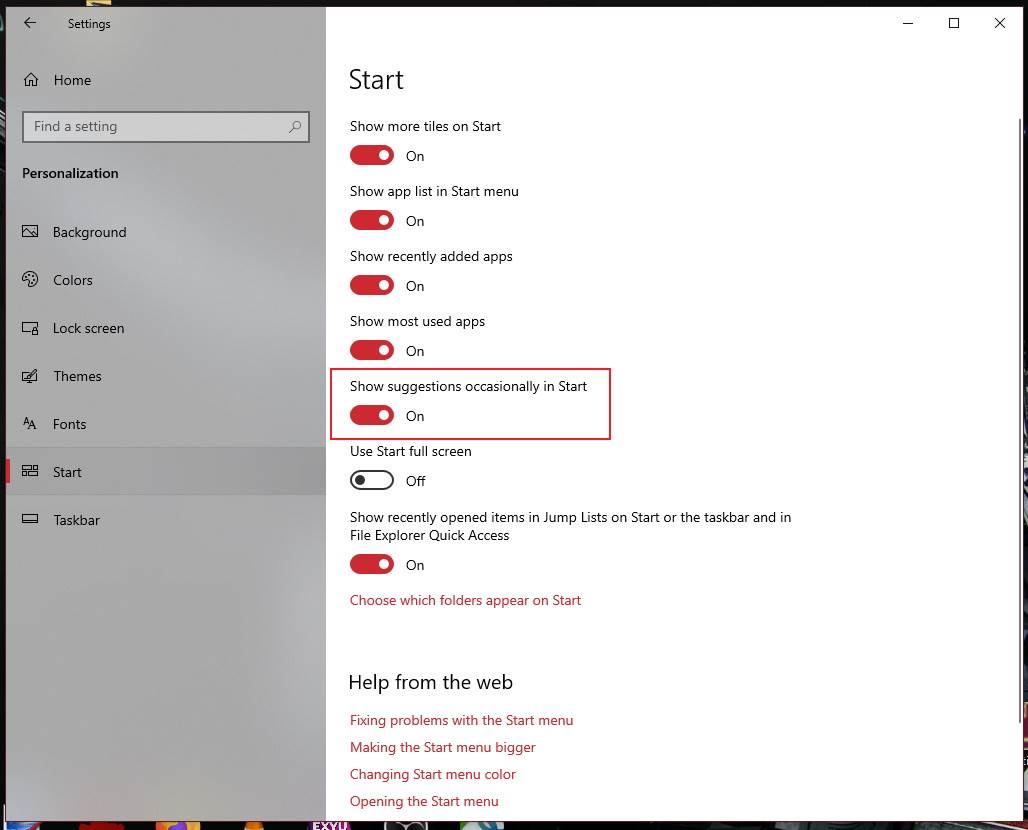Disable Show more tiles on Start
The image size is (1028, 830).
tap(371, 155)
